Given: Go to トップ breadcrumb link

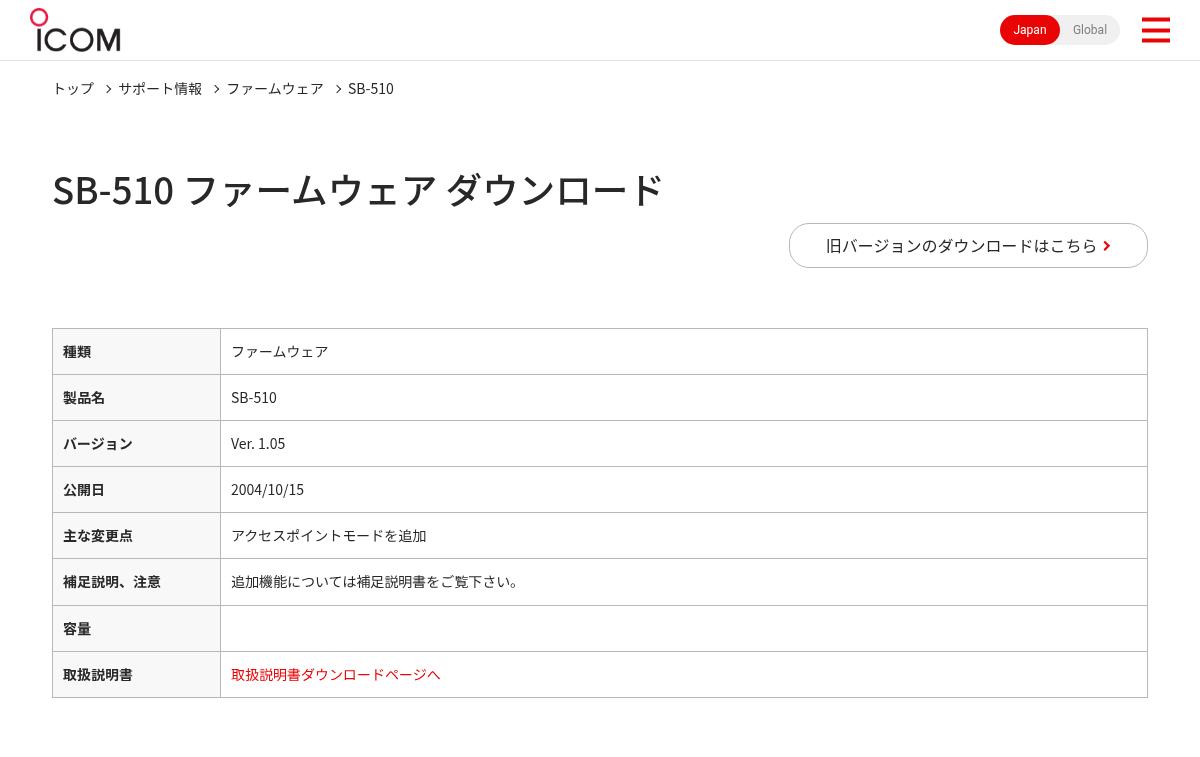Looking at the screenshot, I should 73,89.
